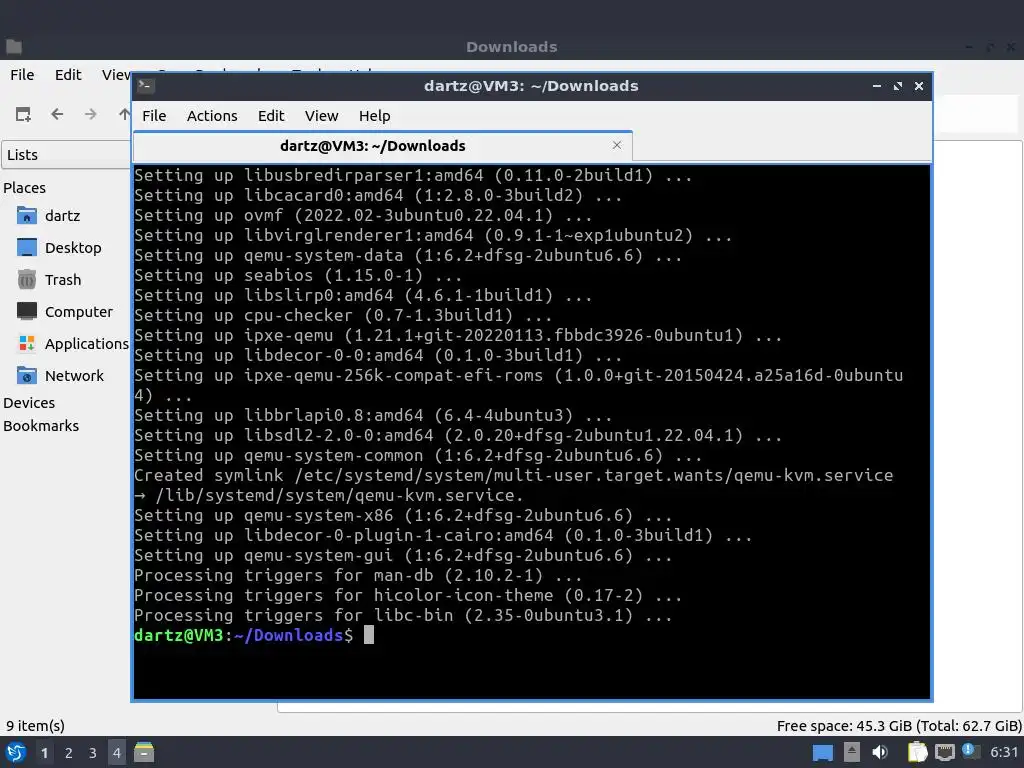Minimize the terminal window
The width and height of the screenshot is (1024, 768).
pyautogui.click(x=877, y=86)
